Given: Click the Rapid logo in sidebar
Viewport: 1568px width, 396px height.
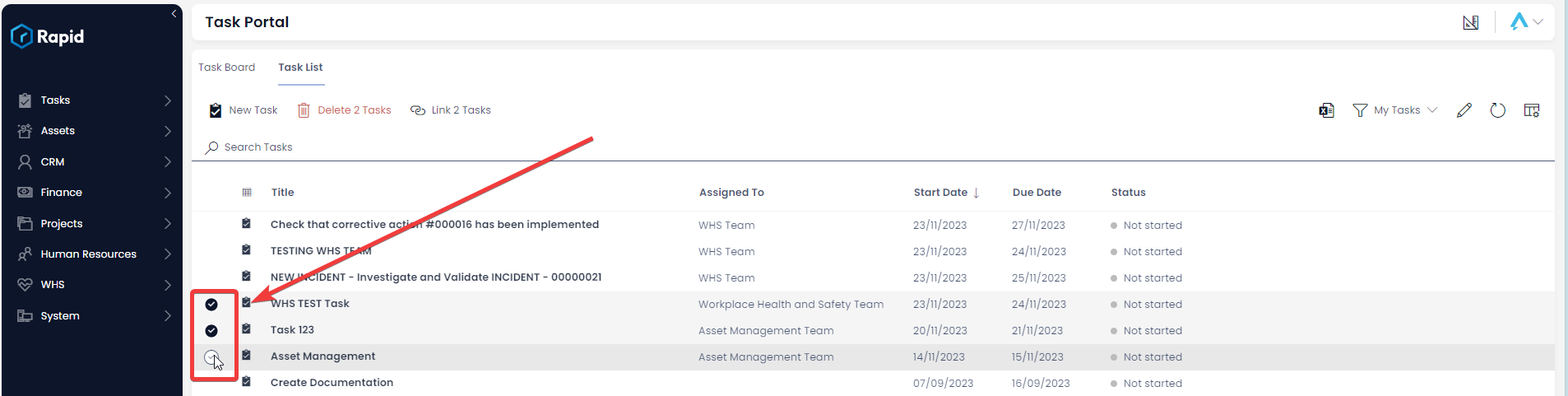Looking at the screenshot, I should 48,36.
